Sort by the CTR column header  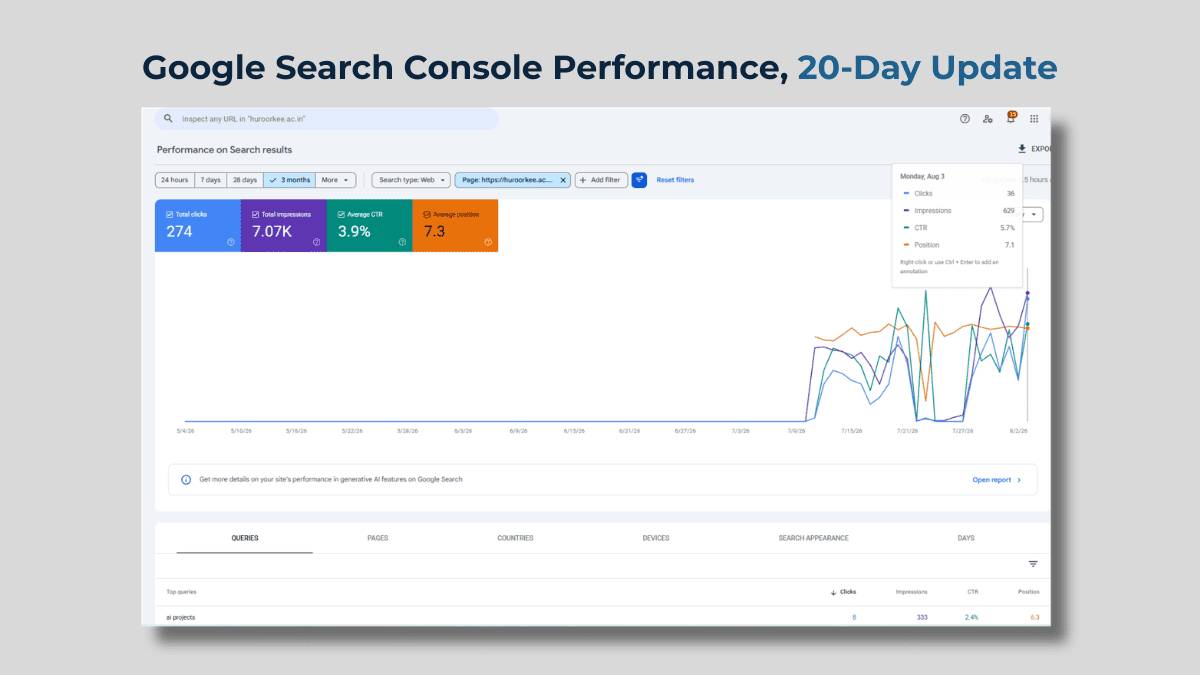pos(973,592)
